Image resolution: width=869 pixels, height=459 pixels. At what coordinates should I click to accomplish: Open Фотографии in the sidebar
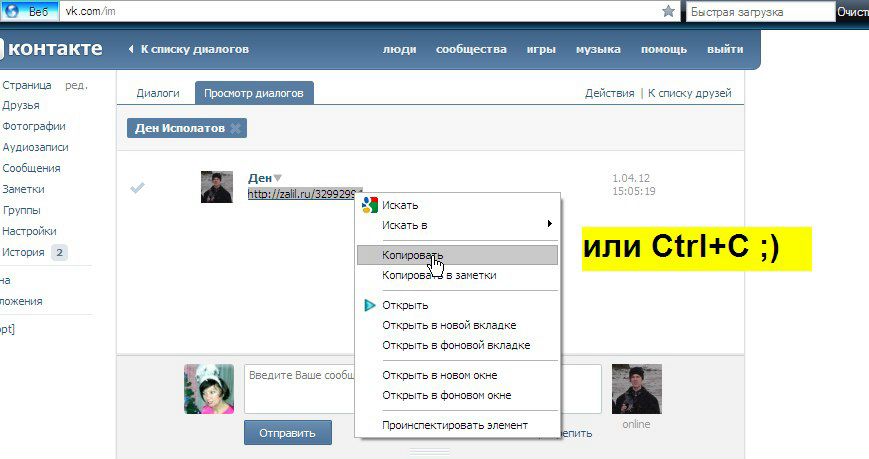click(34, 126)
